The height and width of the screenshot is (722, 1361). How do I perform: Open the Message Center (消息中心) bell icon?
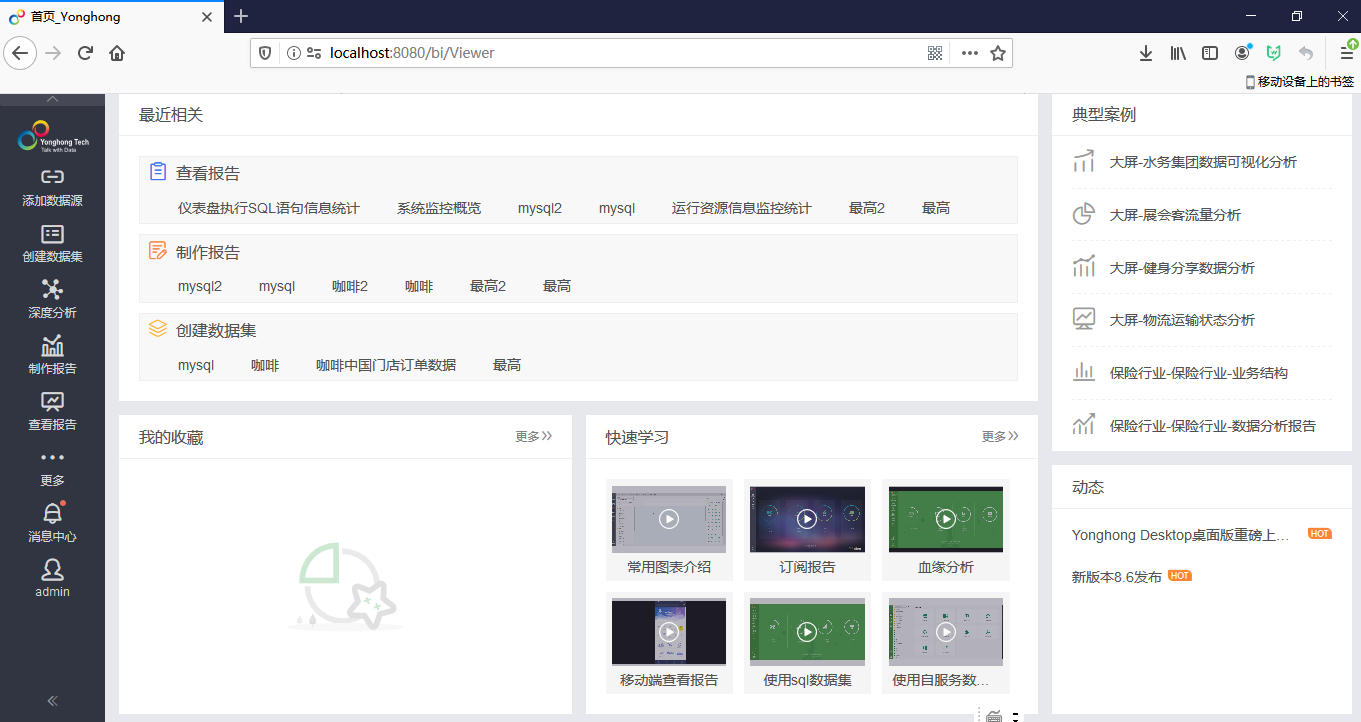(52, 514)
